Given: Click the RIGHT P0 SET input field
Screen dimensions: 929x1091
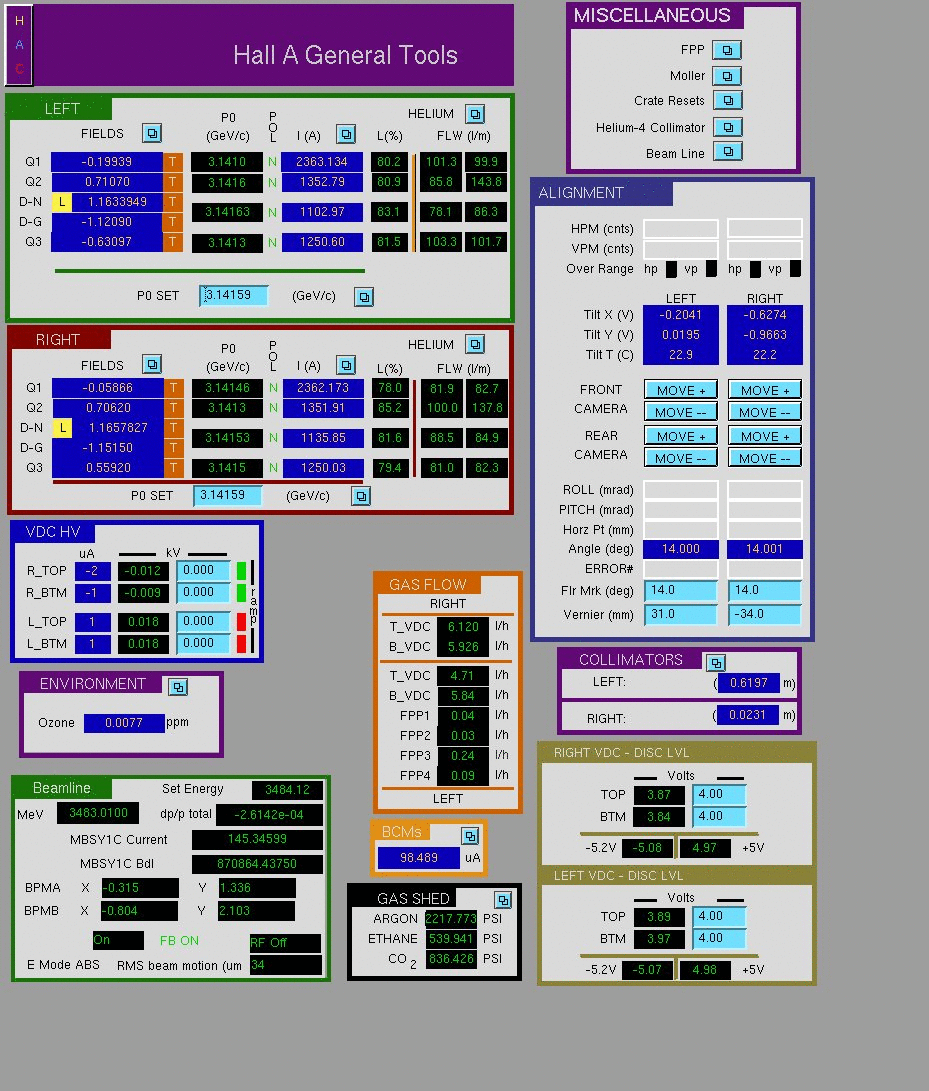Looking at the screenshot, I should 228,495.
